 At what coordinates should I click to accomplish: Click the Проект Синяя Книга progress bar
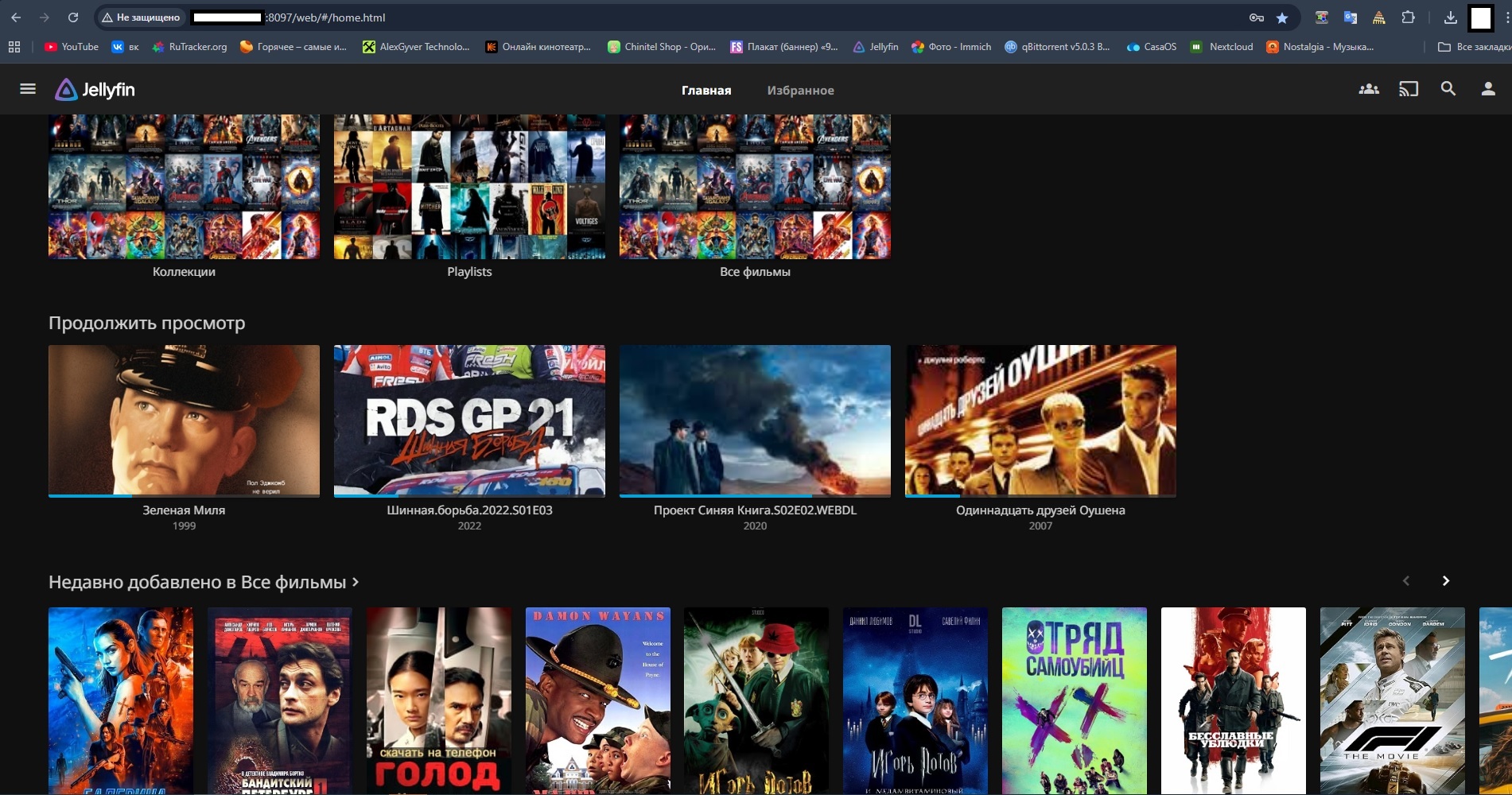pos(755,496)
